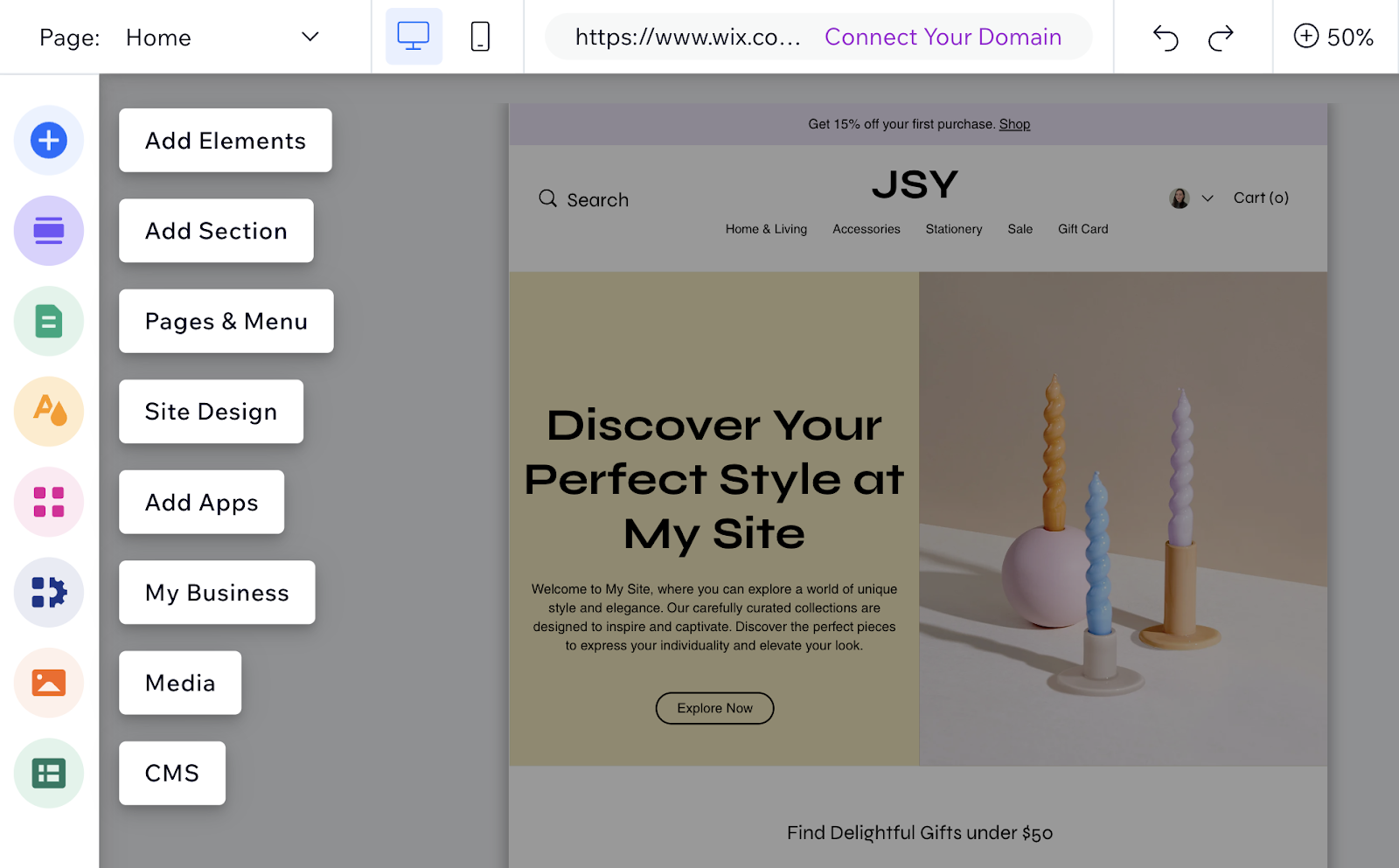Expand the Page Home dropdown chevron

point(310,37)
